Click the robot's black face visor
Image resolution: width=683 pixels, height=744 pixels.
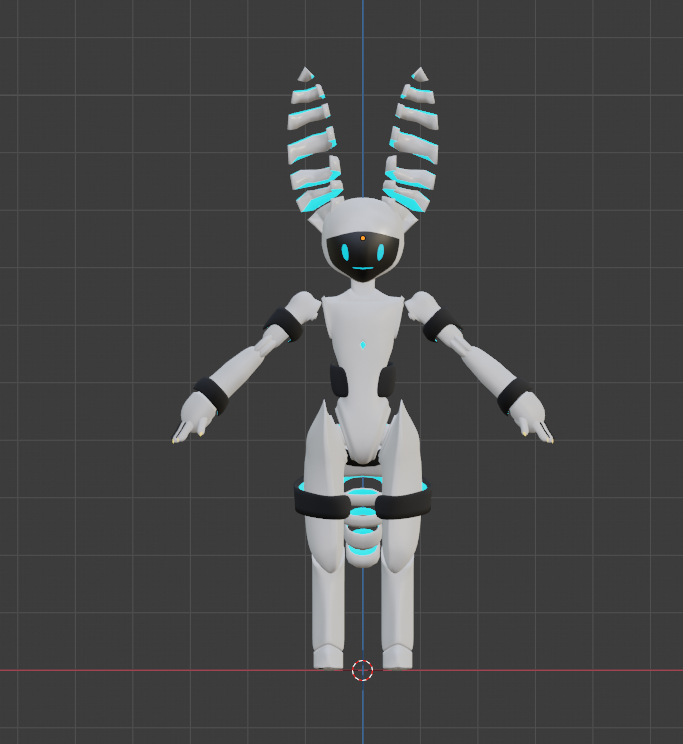(x=362, y=257)
